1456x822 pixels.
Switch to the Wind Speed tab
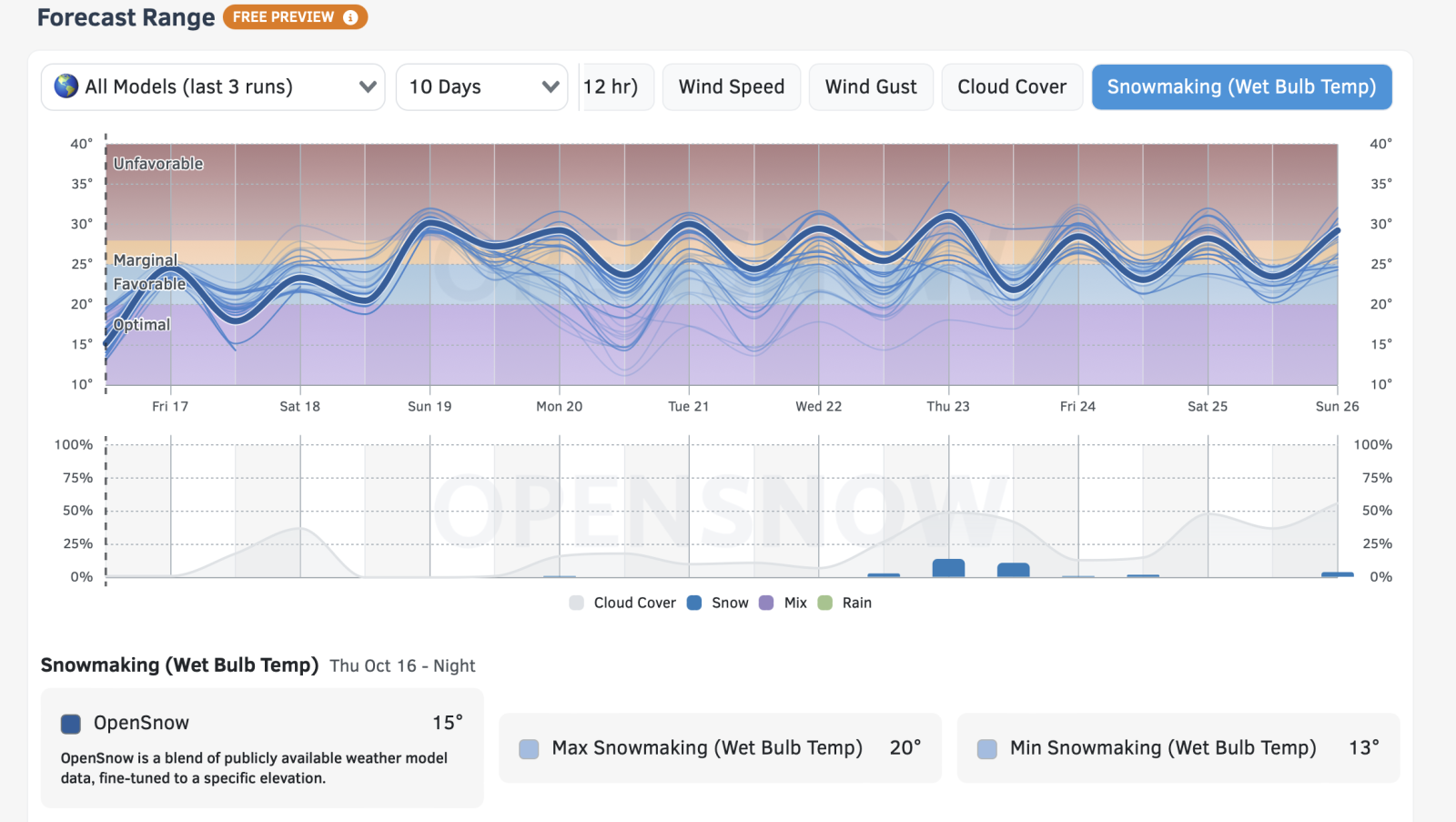pyautogui.click(x=731, y=86)
